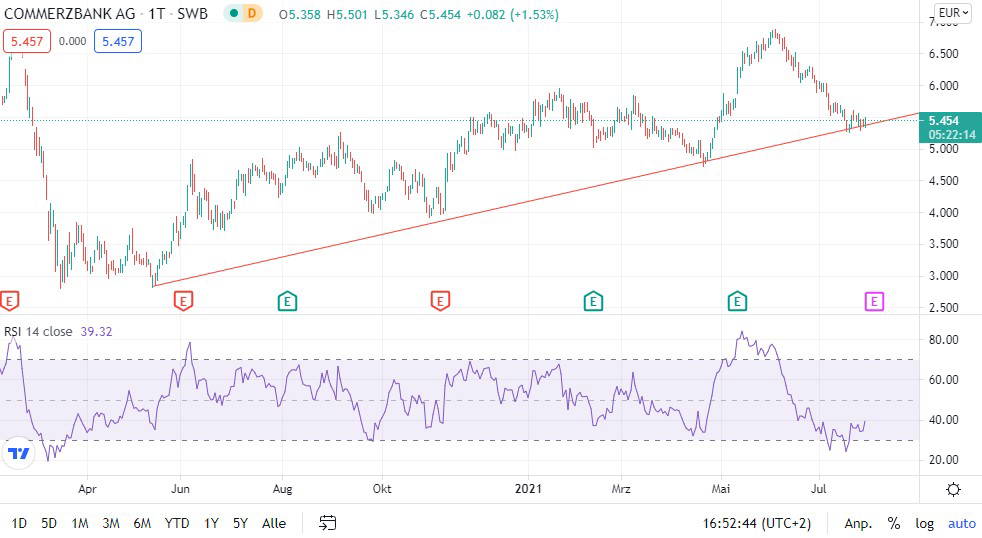This screenshot has width=982, height=538.
Task: Click the RSI value 39.32
Action: tap(96, 331)
